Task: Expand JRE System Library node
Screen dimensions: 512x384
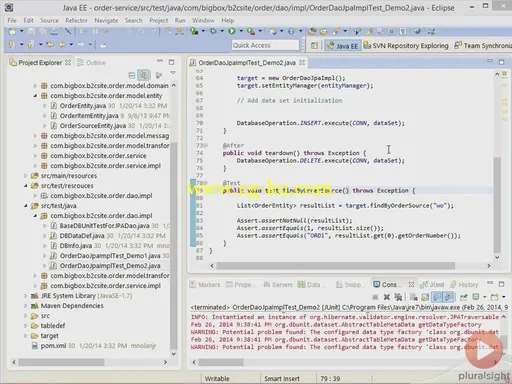Action: coord(25,296)
